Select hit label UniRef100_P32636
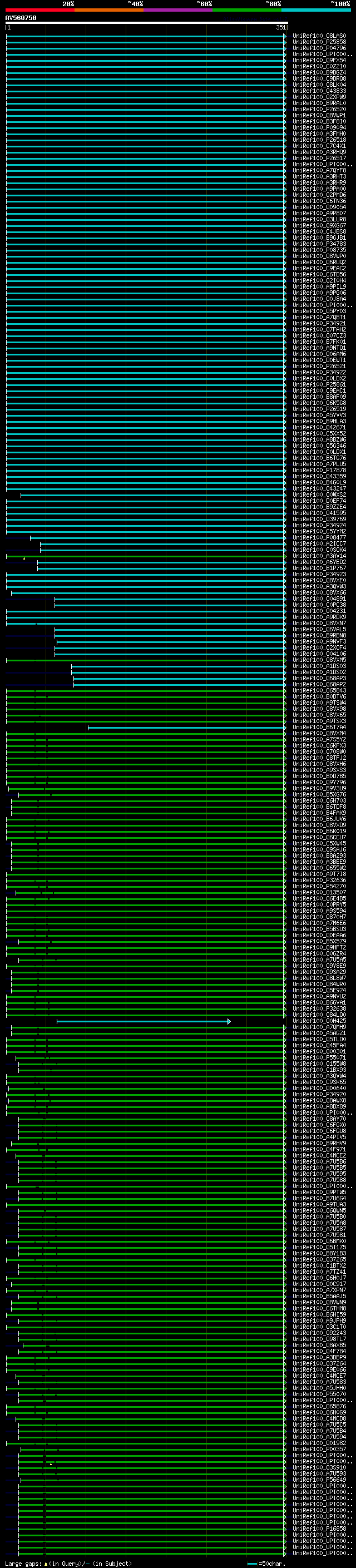 pos(319,880)
